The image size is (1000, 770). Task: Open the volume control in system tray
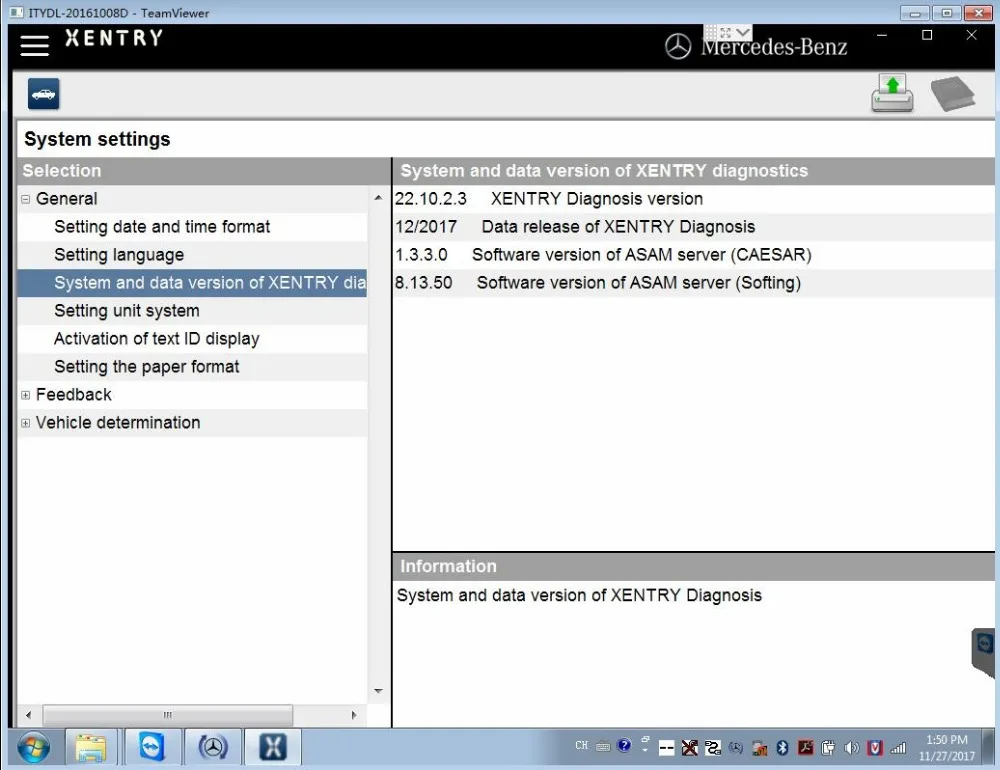pyautogui.click(x=851, y=747)
